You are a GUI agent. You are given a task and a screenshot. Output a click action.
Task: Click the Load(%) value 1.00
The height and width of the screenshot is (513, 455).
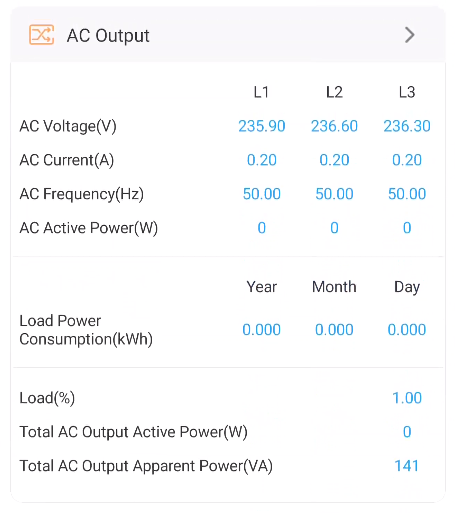(407, 398)
